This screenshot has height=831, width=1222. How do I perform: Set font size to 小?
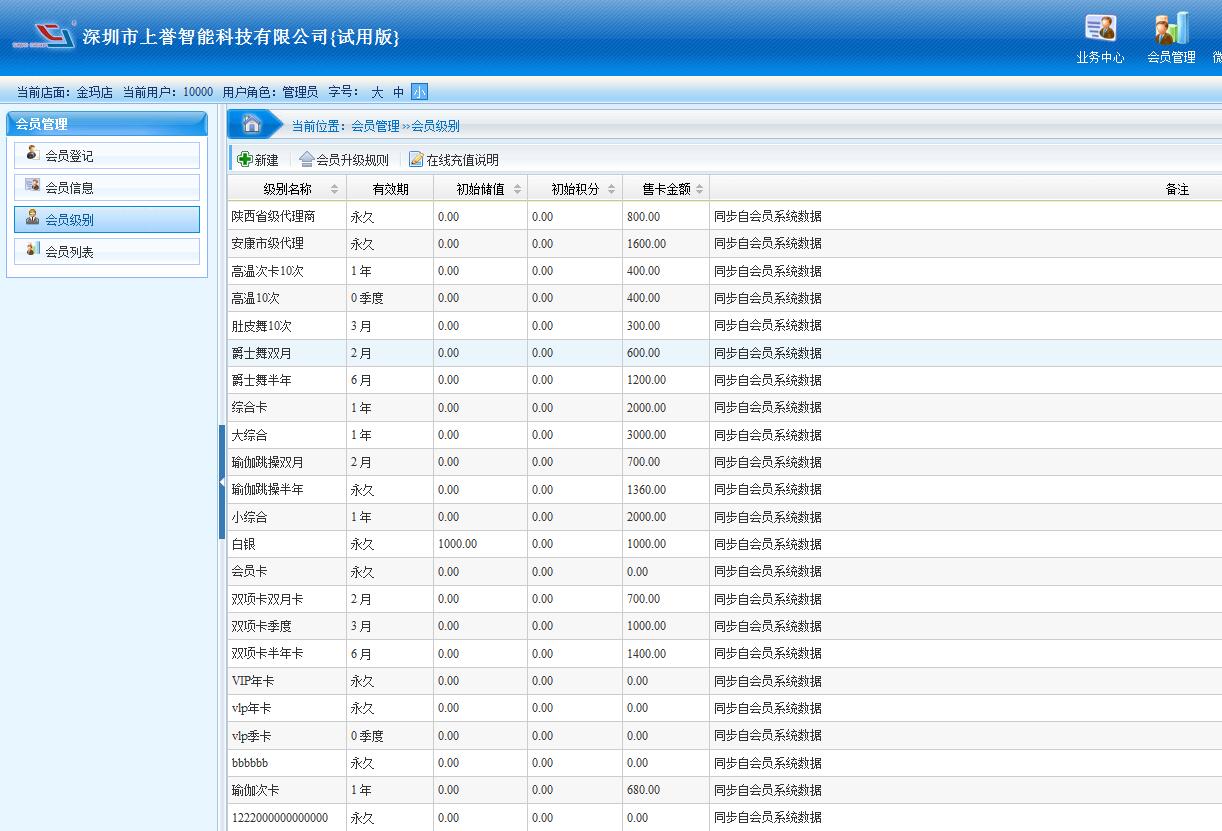tap(419, 92)
